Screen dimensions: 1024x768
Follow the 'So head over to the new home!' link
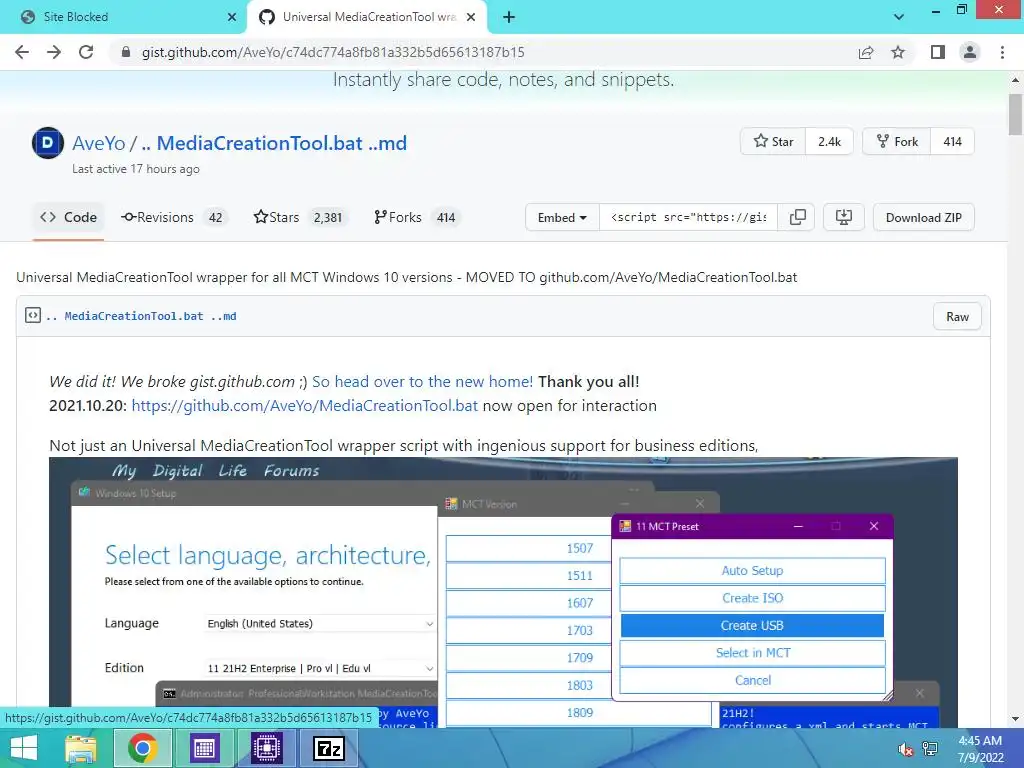click(x=423, y=381)
